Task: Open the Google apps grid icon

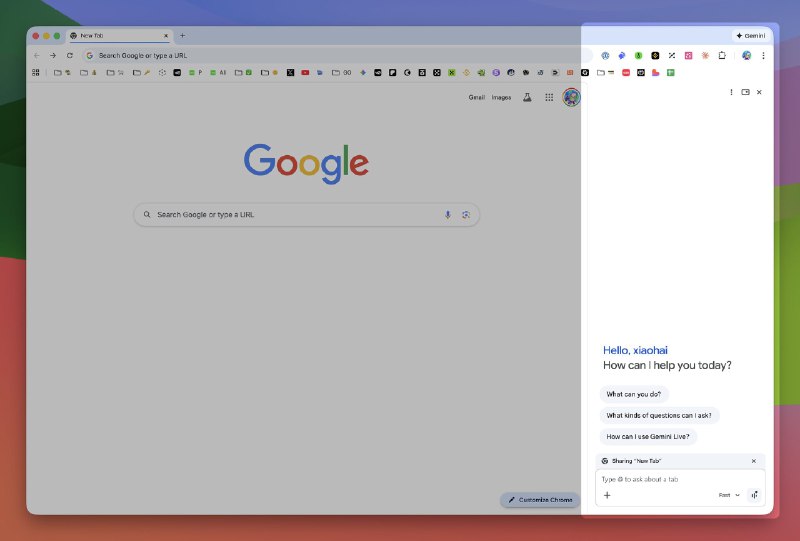Action: tap(549, 97)
